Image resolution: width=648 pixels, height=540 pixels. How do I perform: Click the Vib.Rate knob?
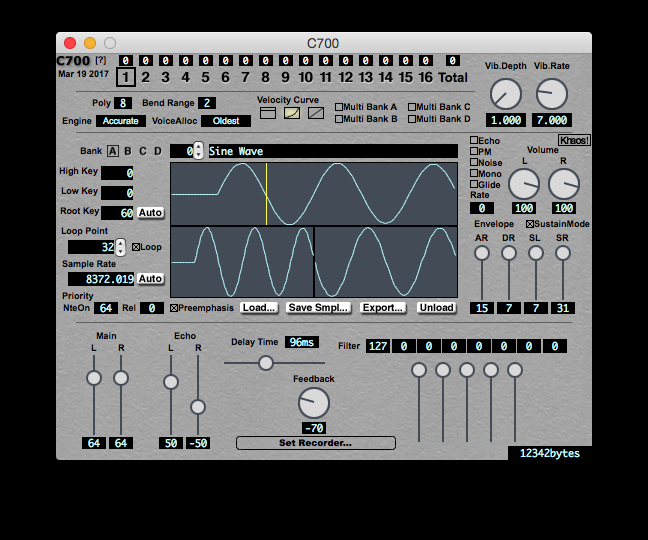coord(551,94)
